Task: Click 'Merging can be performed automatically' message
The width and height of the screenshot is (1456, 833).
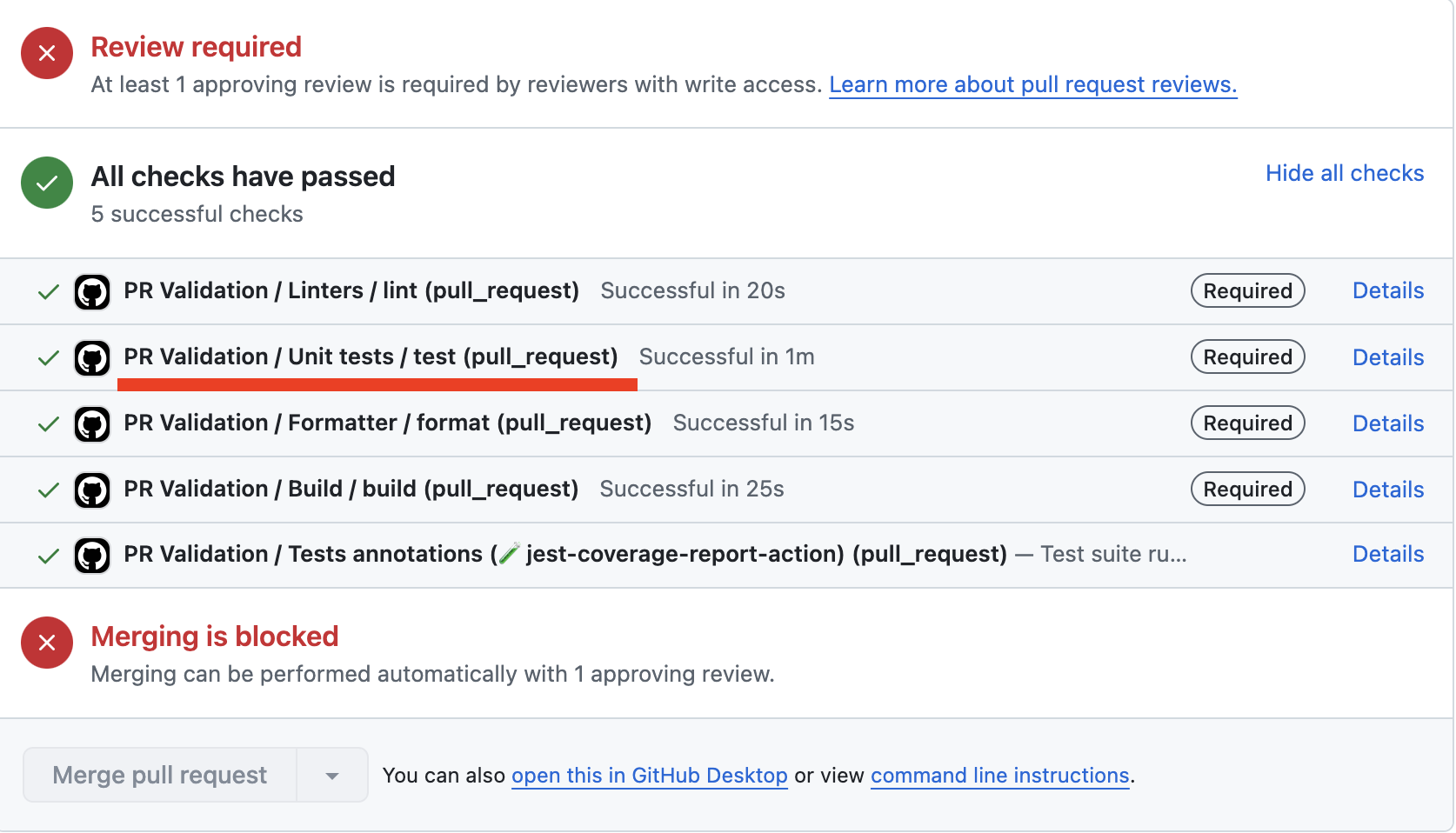Action: pyautogui.click(x=432, y=674)
